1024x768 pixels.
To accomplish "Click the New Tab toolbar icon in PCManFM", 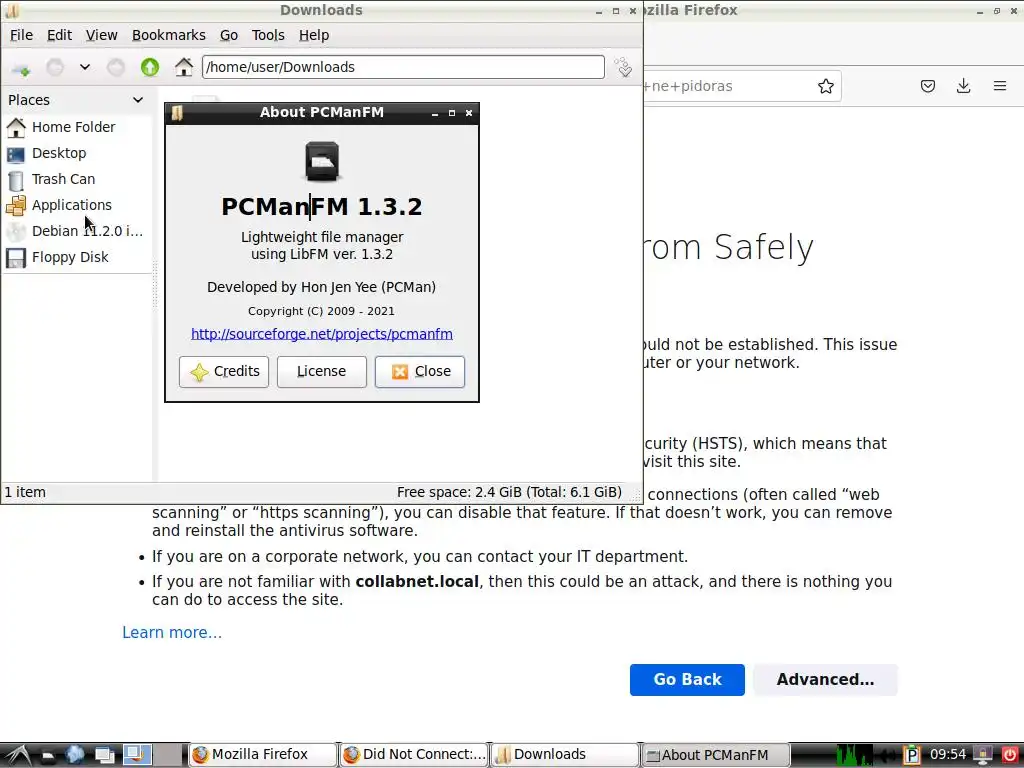I will (21, 67).
